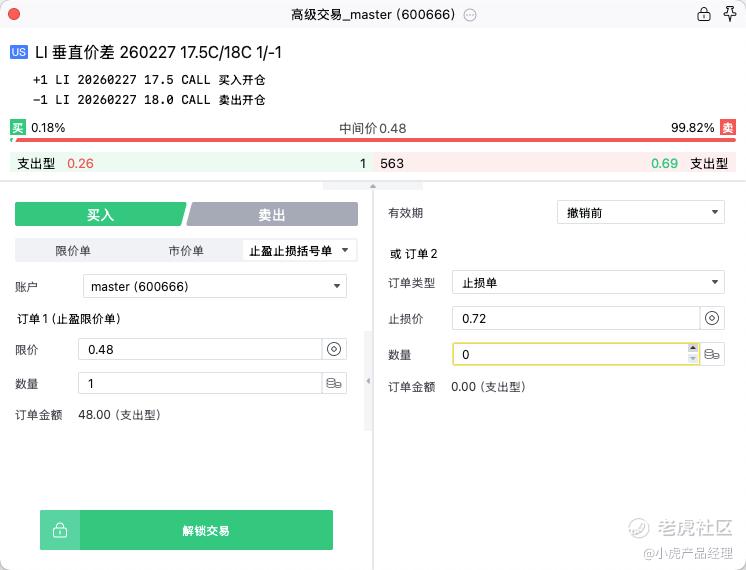Click the 0.69 ask price
Viewport: 746px width, 570px height.
664,163
